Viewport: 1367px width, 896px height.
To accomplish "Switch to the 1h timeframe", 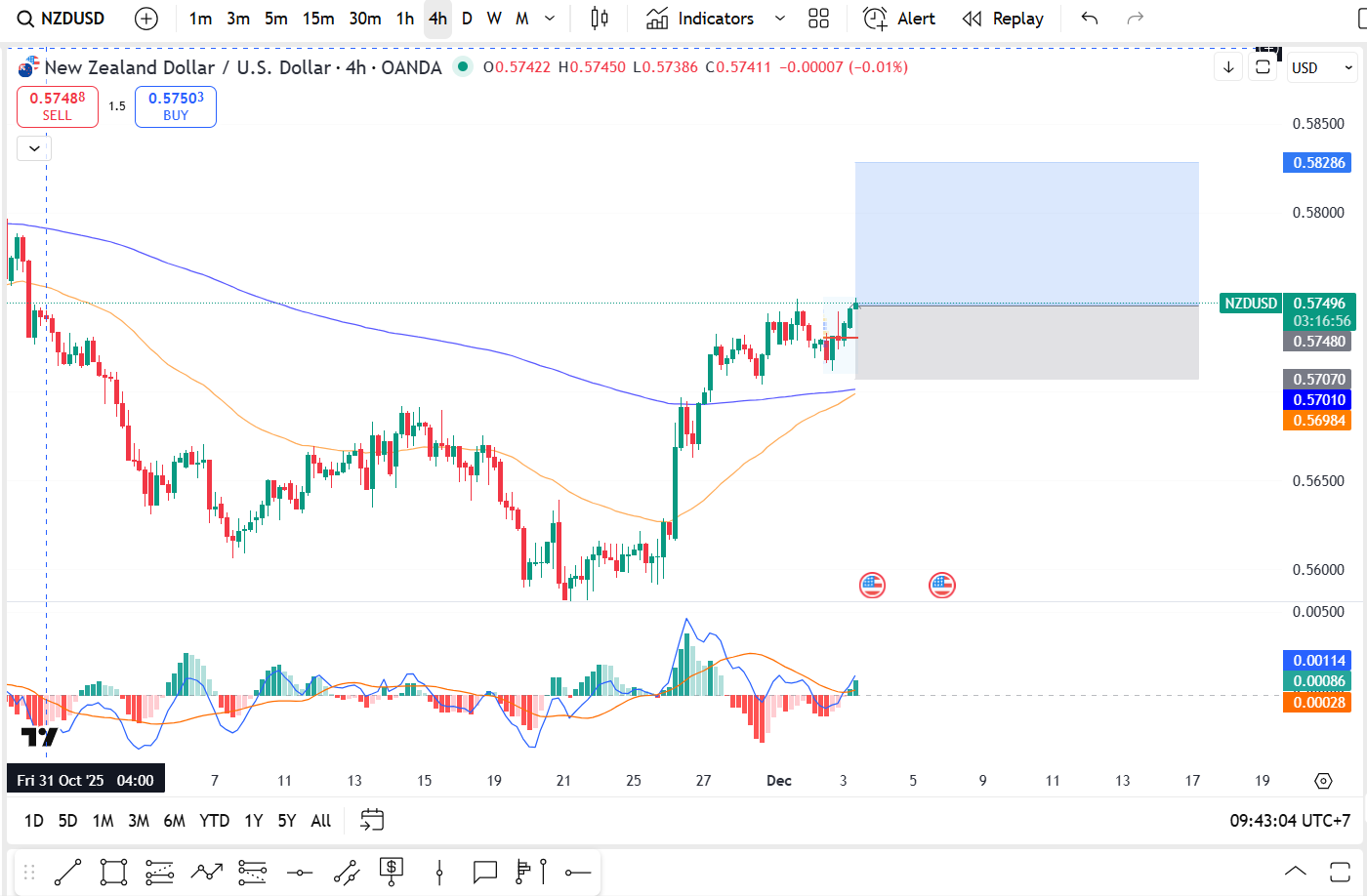I will pos(405,19).
